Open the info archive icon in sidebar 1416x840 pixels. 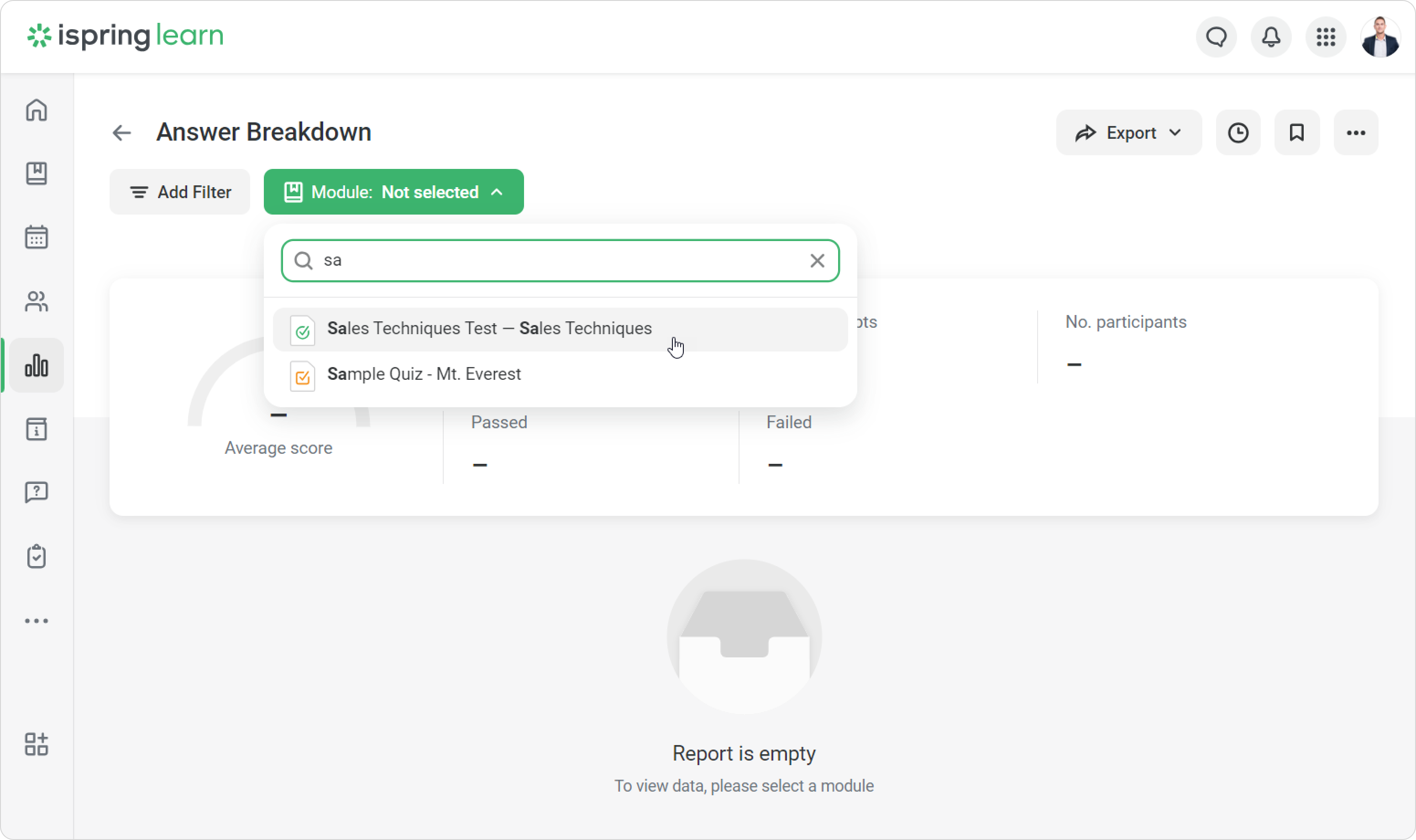(36, 429)
